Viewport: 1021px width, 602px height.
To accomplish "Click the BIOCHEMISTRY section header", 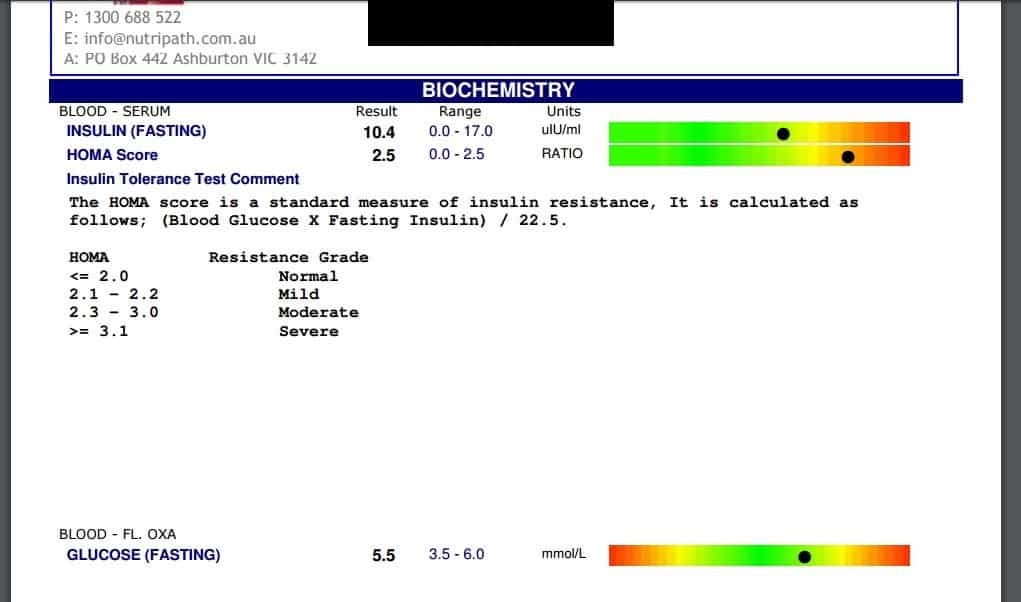I will (498, 90).
